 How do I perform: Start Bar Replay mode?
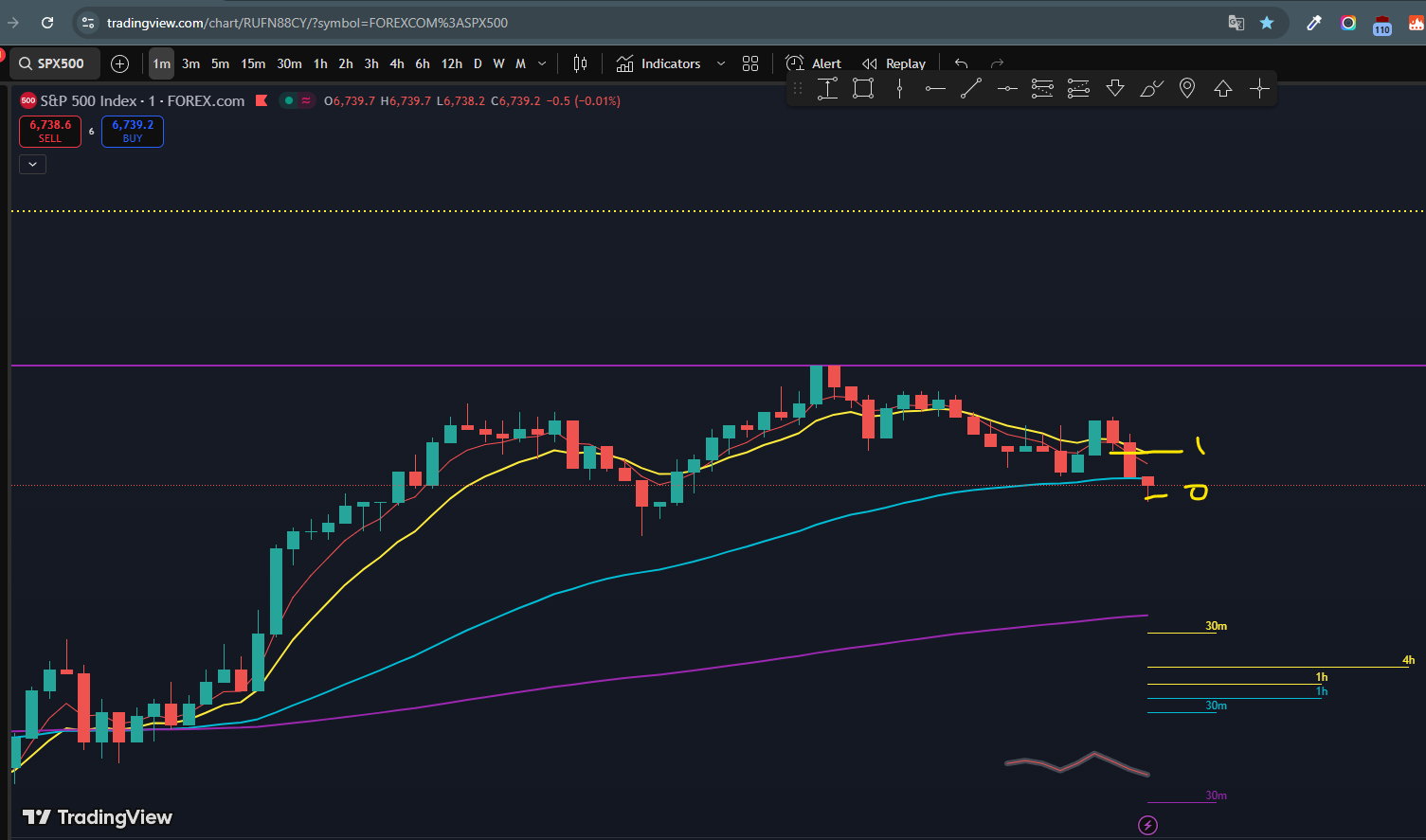pyautogui.click(x=894, y=63)
